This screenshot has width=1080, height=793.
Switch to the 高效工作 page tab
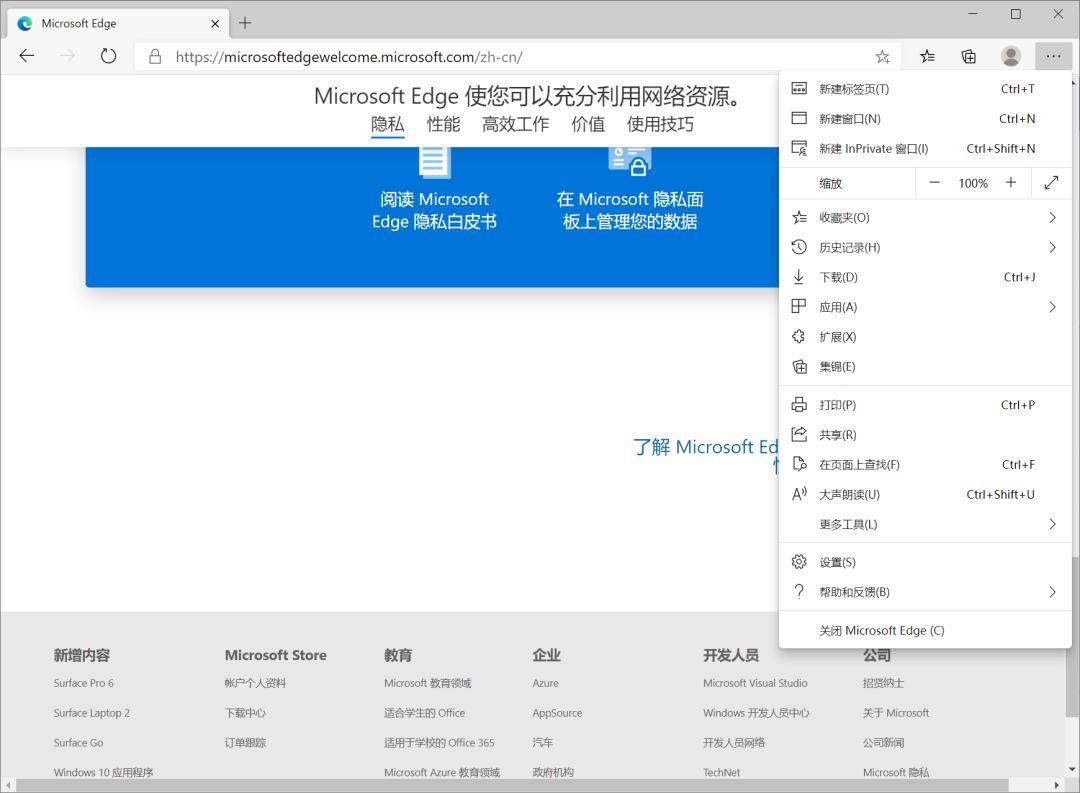point(515,124)
